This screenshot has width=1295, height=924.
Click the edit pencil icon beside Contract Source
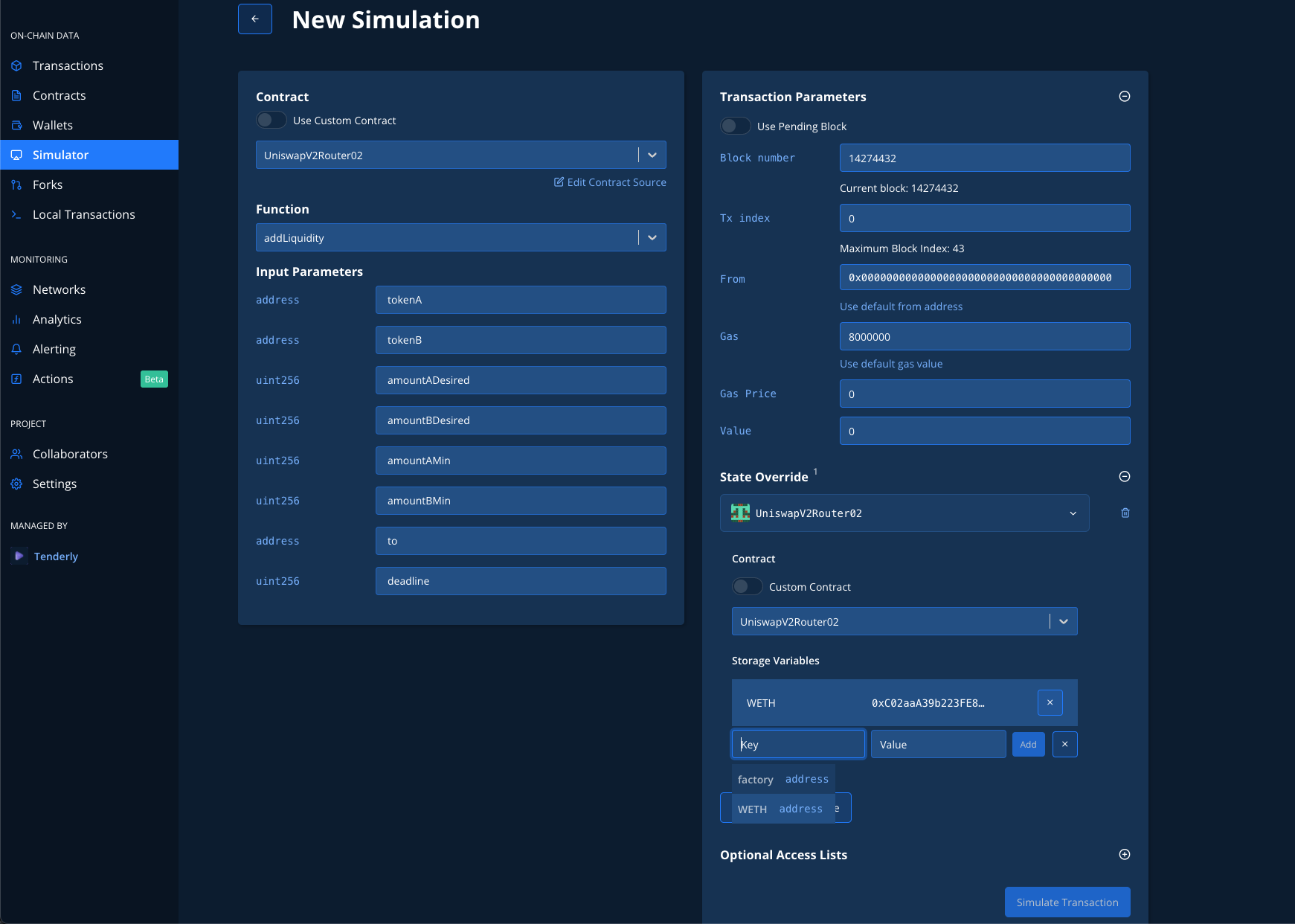click(559, 182)
